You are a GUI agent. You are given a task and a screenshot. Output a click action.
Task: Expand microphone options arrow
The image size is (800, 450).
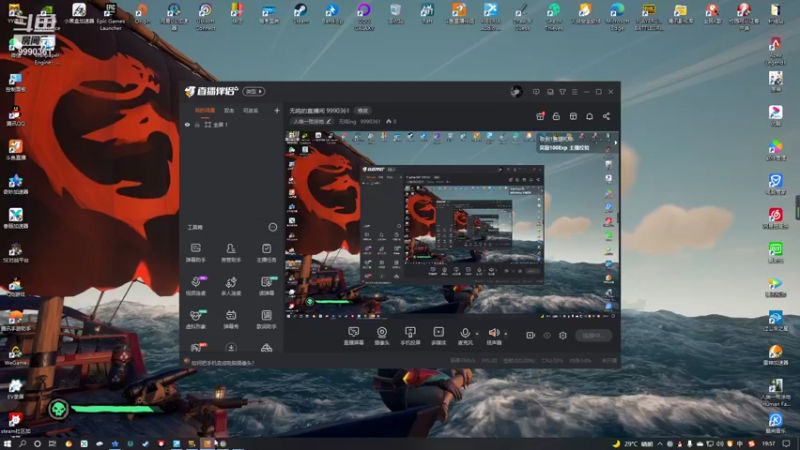tap(477, 334)
